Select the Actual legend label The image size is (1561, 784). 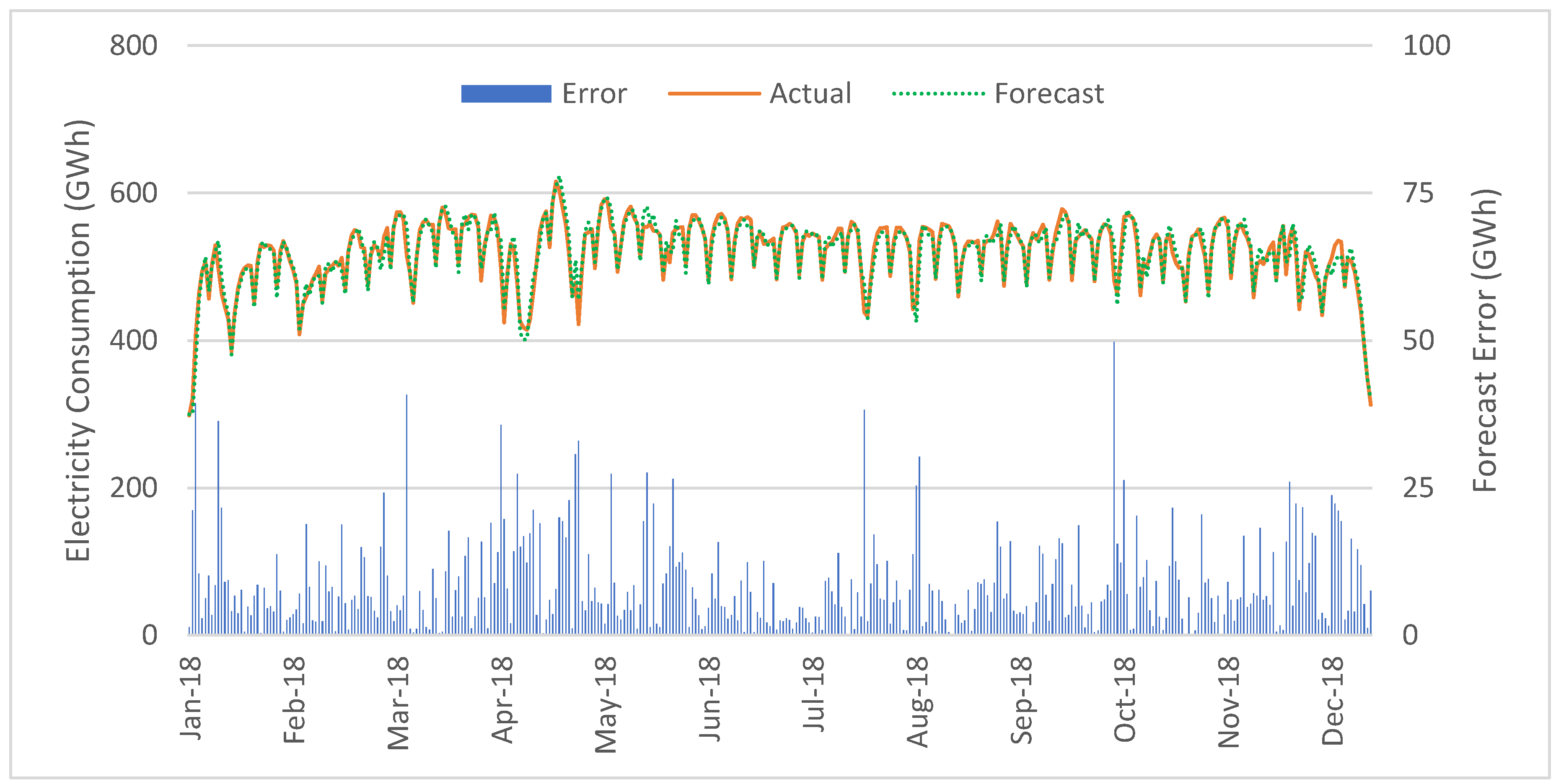pos(810,94)
